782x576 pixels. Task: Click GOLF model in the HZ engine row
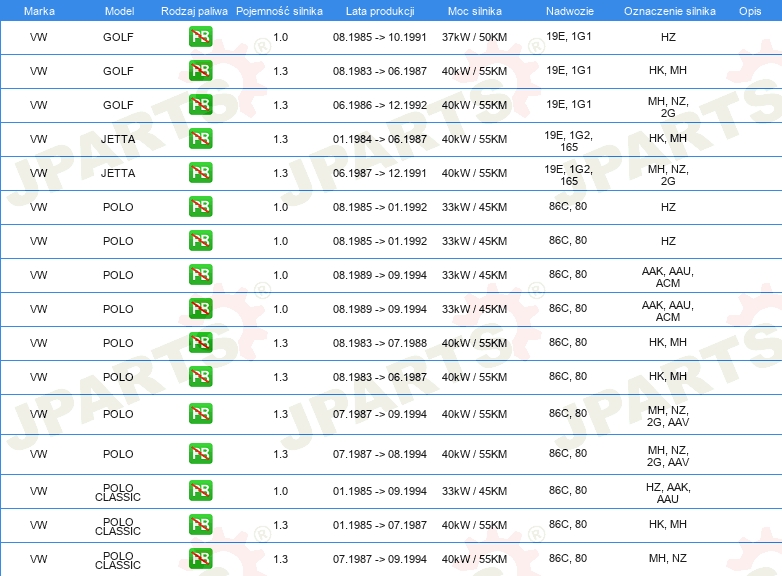point(118,37)
